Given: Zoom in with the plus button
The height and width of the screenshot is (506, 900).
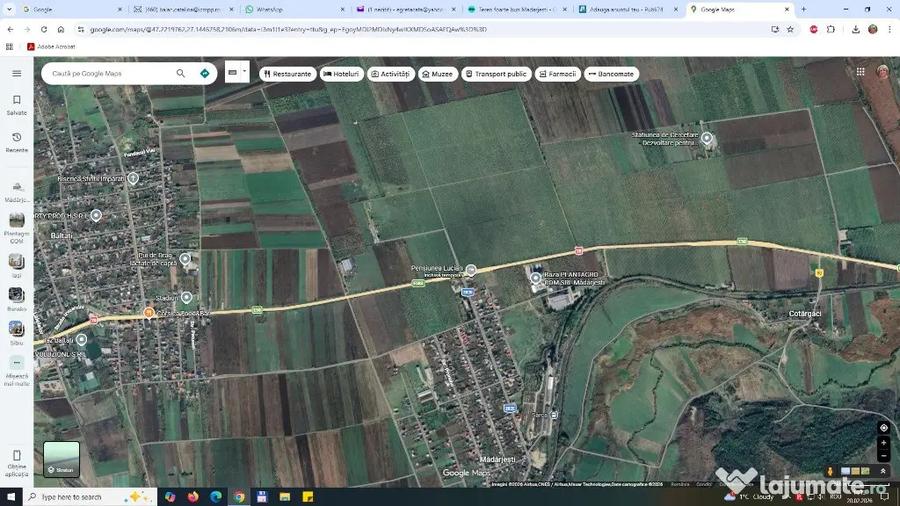Looking at the screenshot, I should 884,443.
